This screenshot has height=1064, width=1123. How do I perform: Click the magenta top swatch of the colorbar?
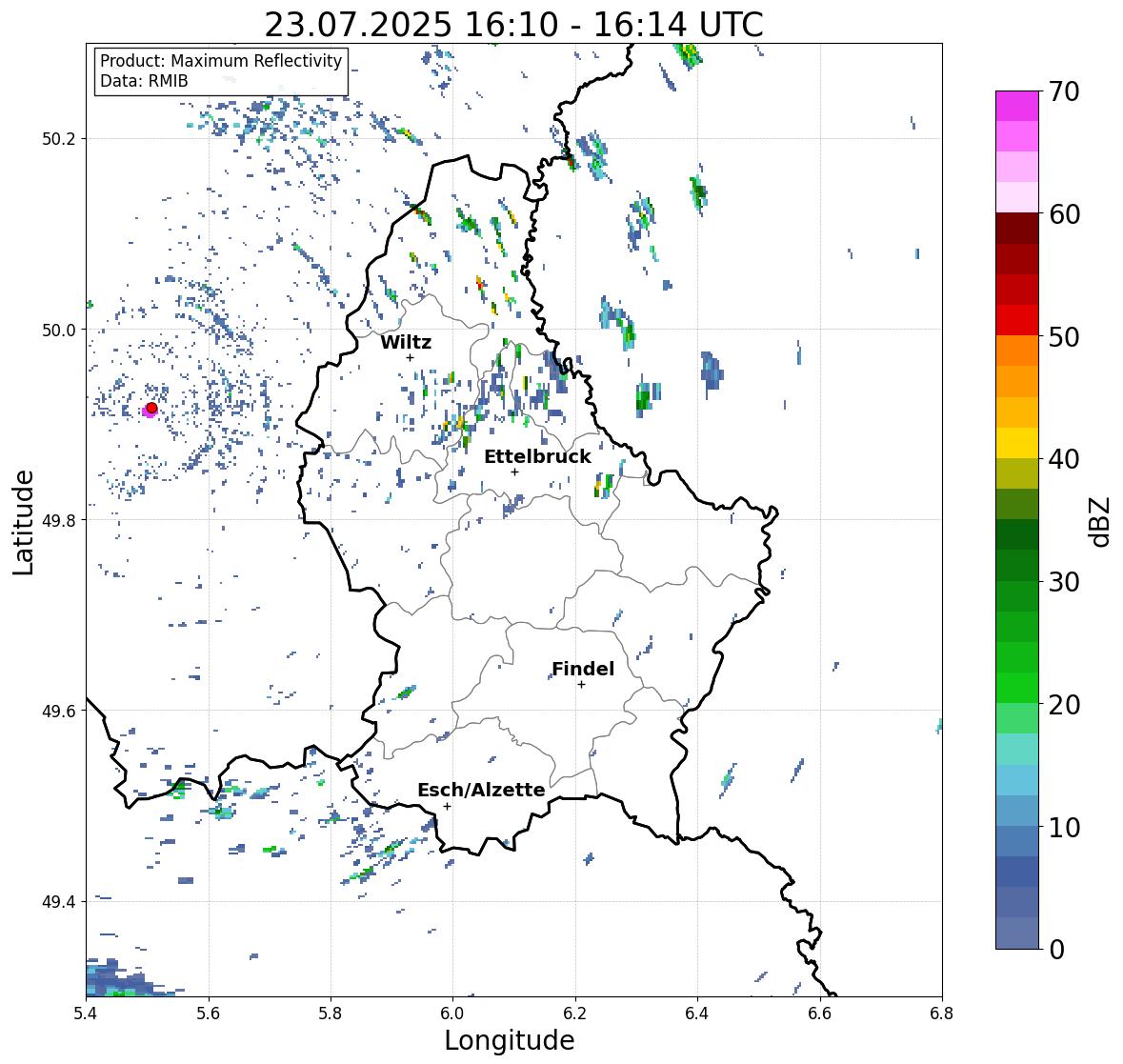click(1017, 106)
